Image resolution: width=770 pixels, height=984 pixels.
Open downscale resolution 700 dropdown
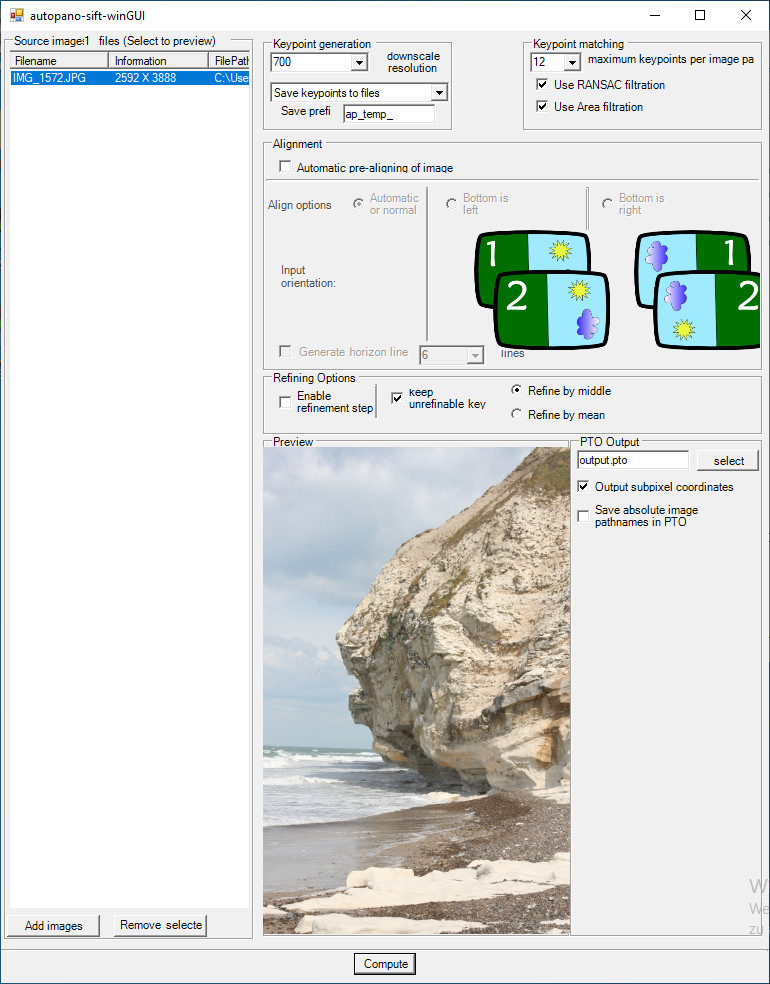coord(359,63)
